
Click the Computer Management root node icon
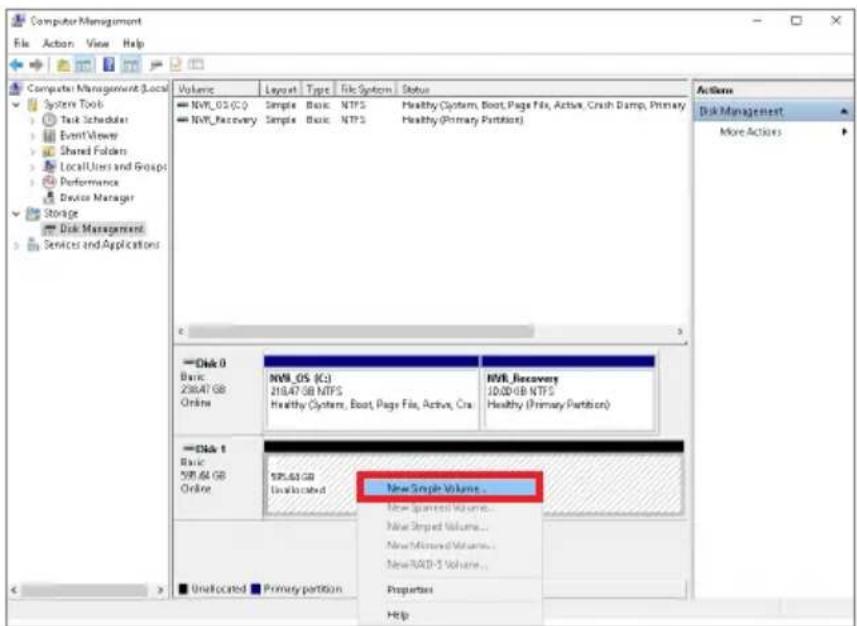pyautogui.click(x=17, y=89)
